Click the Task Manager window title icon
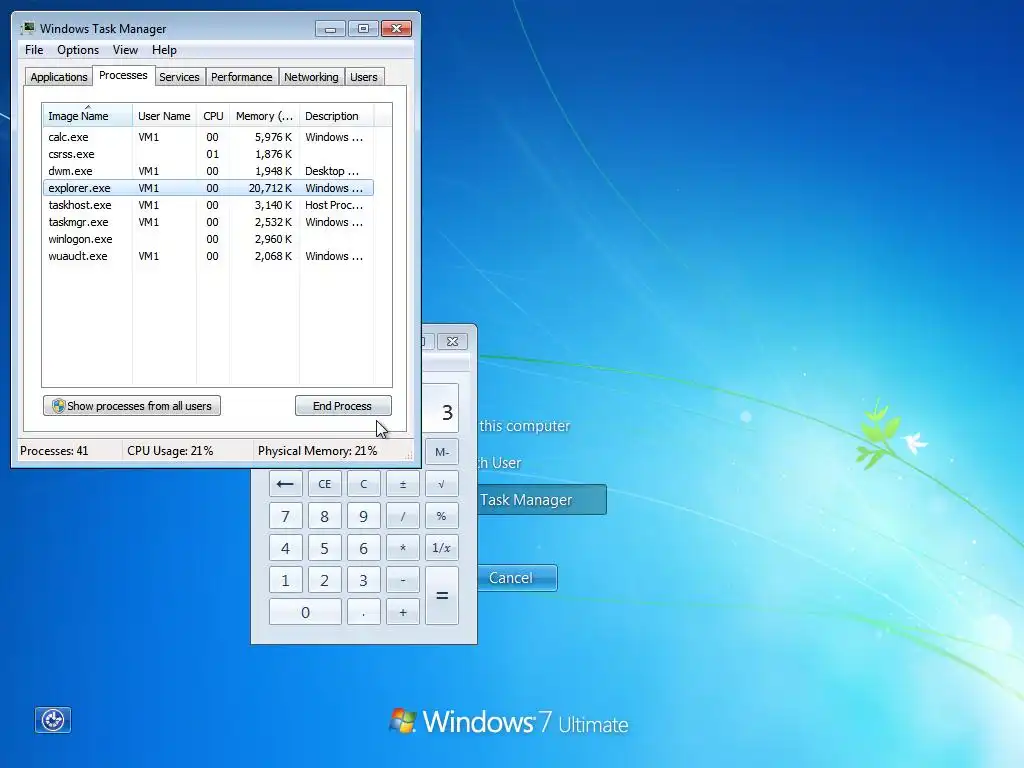 28,28
